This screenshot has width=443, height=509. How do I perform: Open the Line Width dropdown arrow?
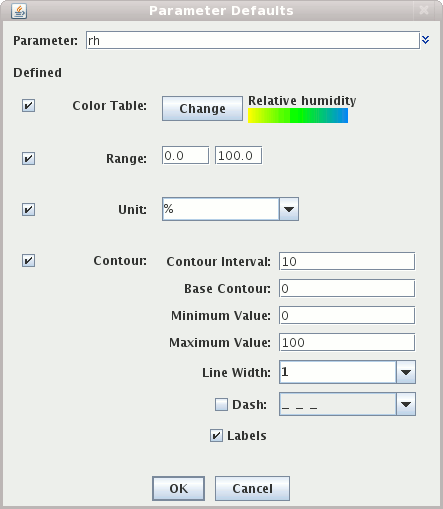pyautogui.click(x=406, y=372)
